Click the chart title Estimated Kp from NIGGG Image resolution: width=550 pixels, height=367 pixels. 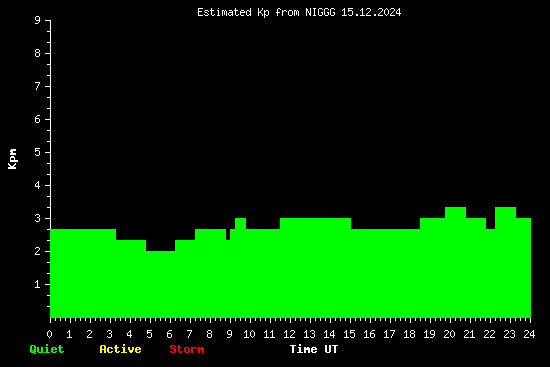[x=299, y=13]
